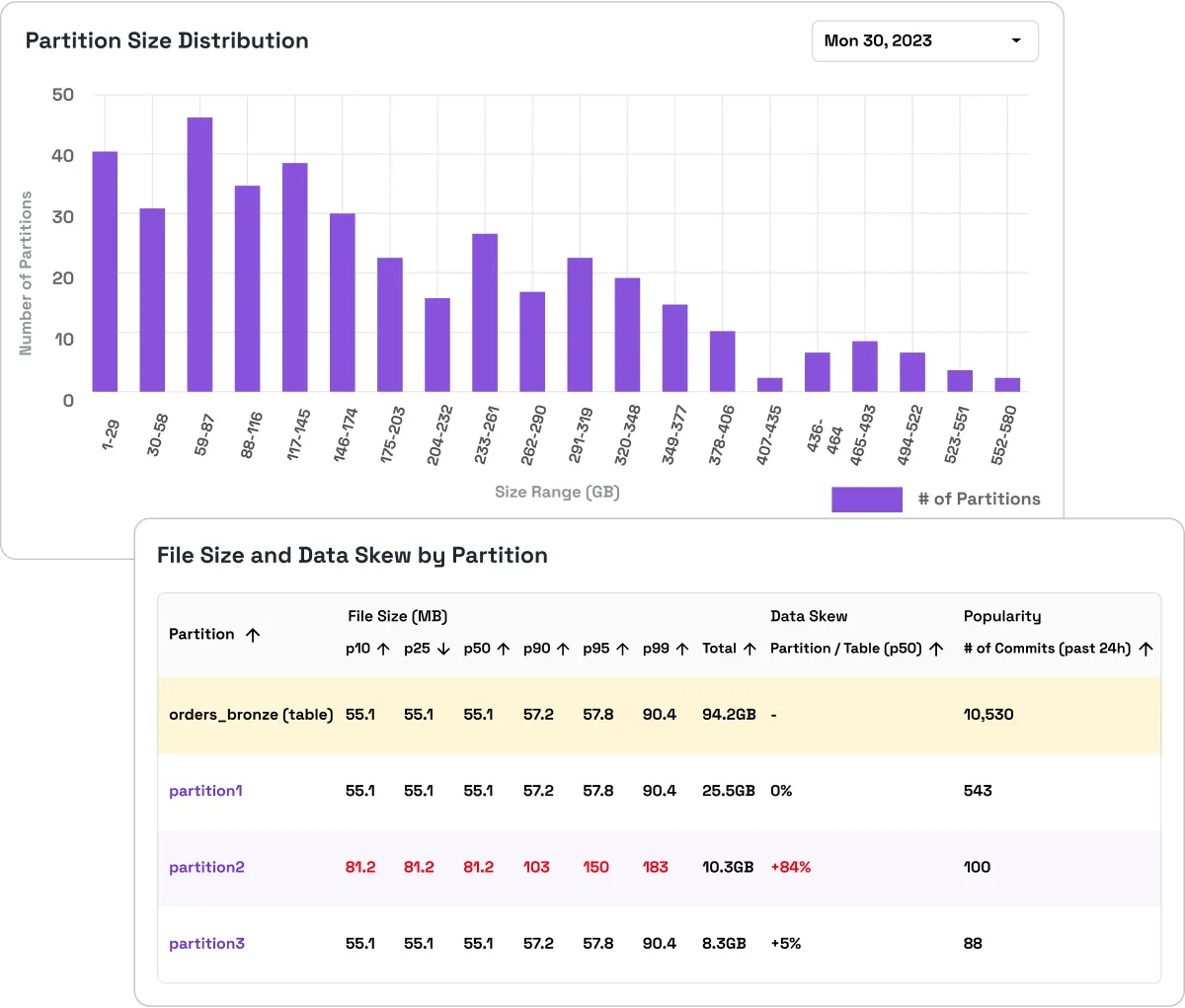This screenshot has height=1008, width=1185.
Task: Click the 1-29 GB bar in chart
Action: 105,271
